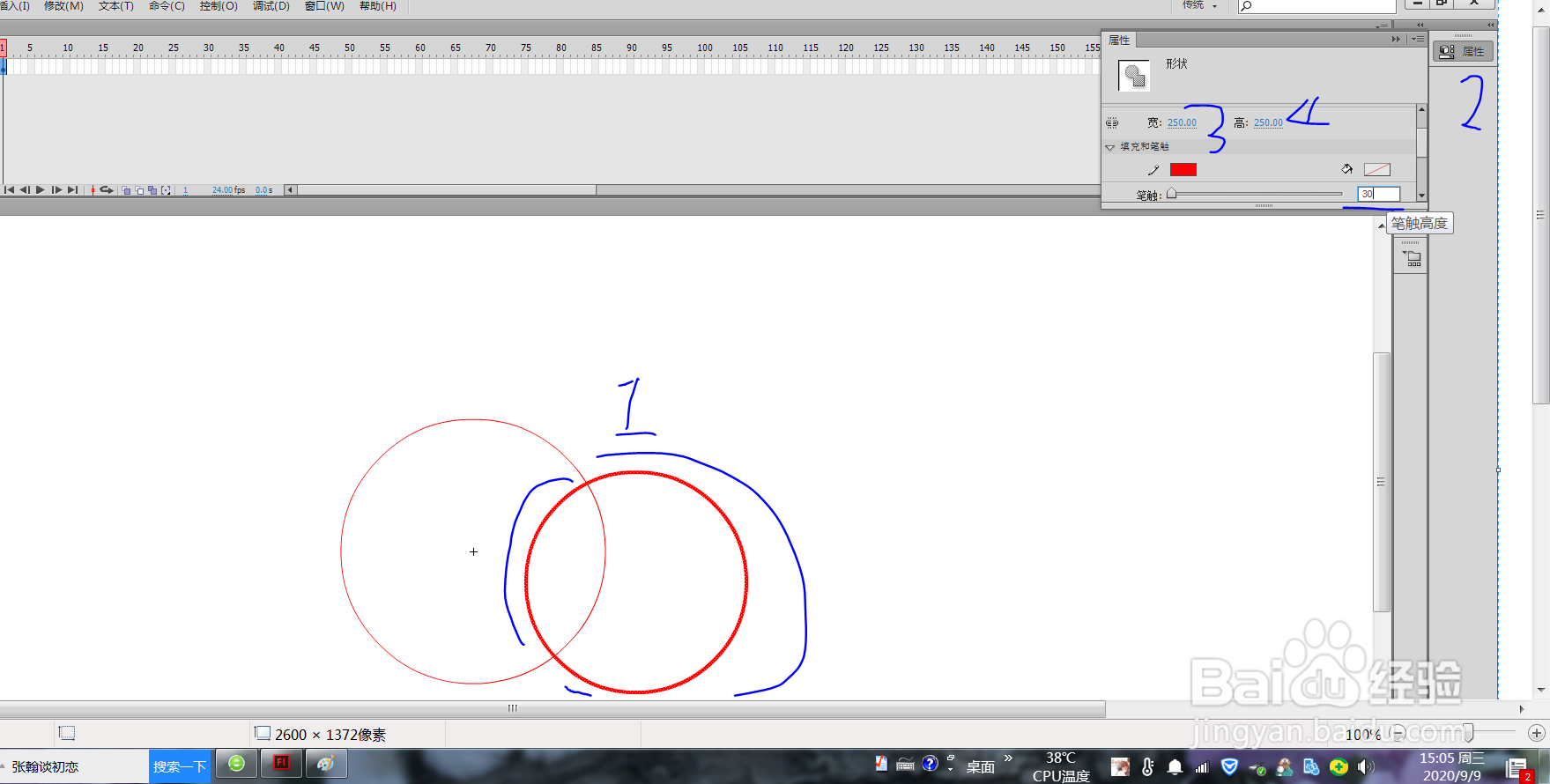Open the red stroke color swatch
Screen dimensions: 1550x784
pyautogui.click(x=1183, y=170)
